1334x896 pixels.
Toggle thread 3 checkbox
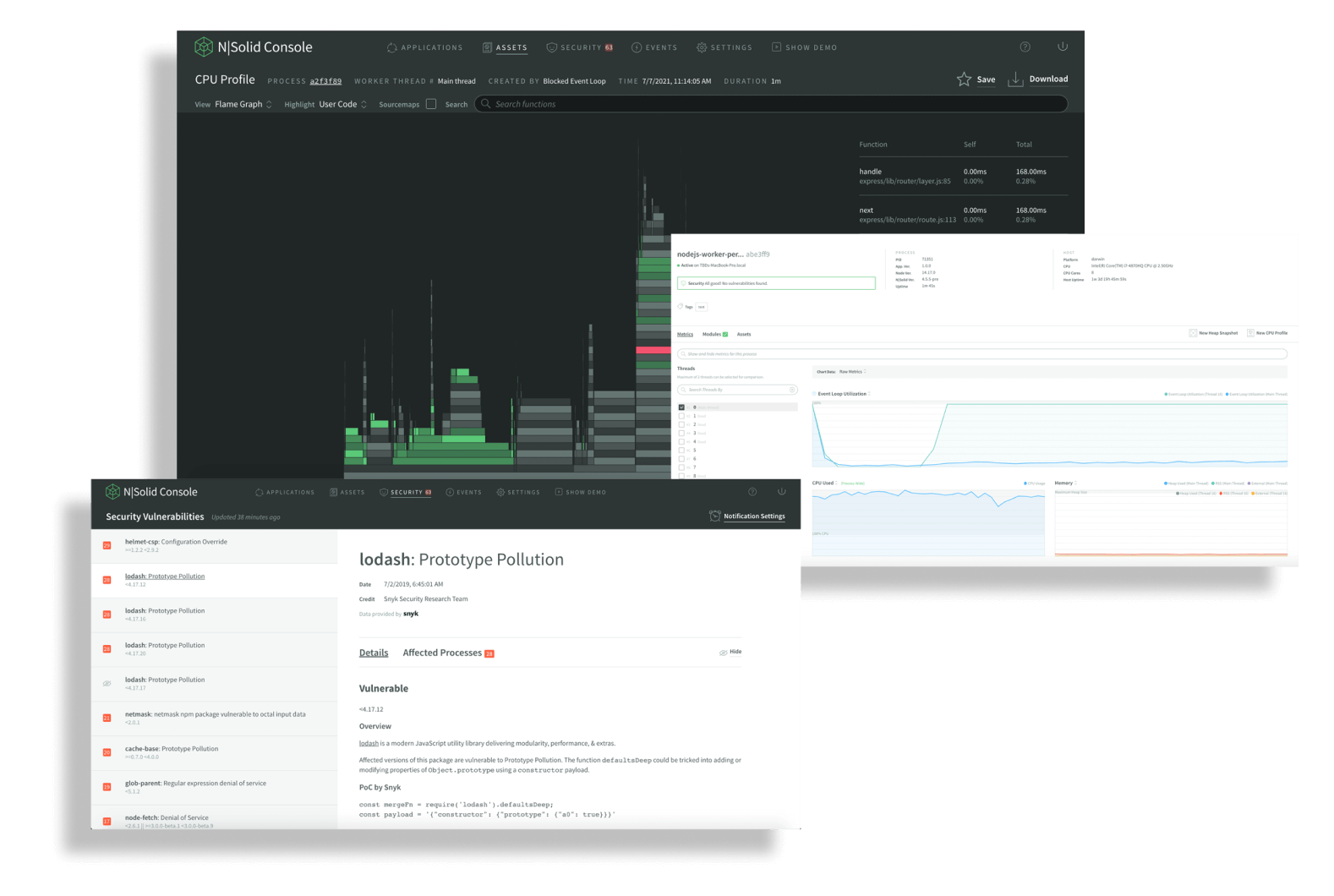pos(681,433)
